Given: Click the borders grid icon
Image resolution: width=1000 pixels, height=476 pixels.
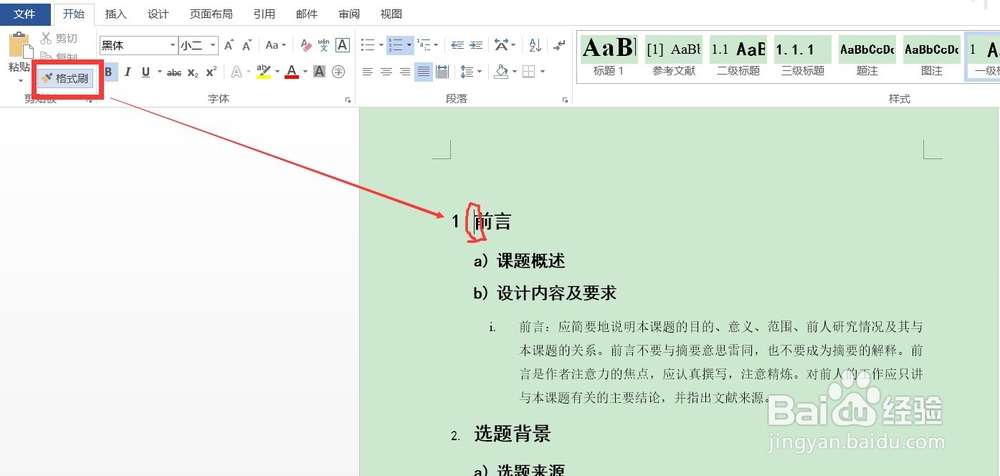Looking at the screenshot, I should (x=529, y=71).
